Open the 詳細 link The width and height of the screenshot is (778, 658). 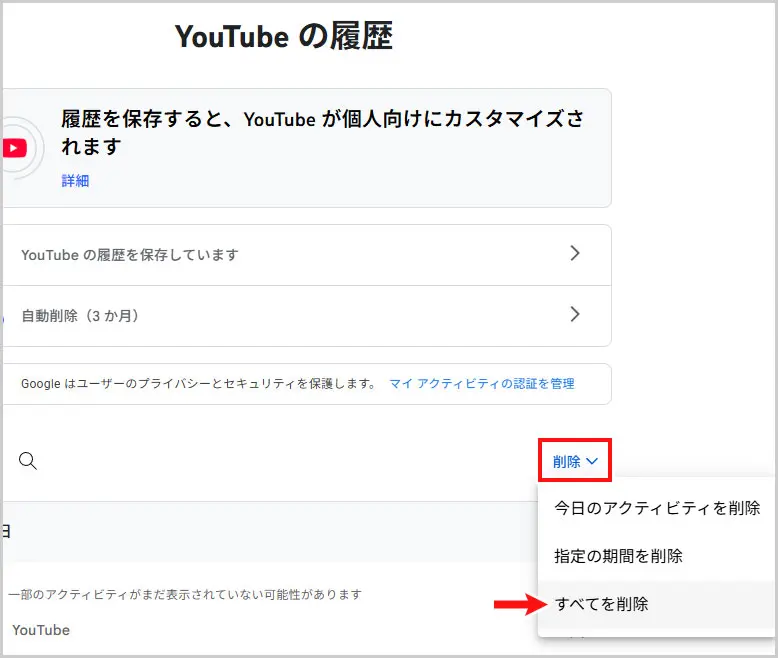point(75,181)
